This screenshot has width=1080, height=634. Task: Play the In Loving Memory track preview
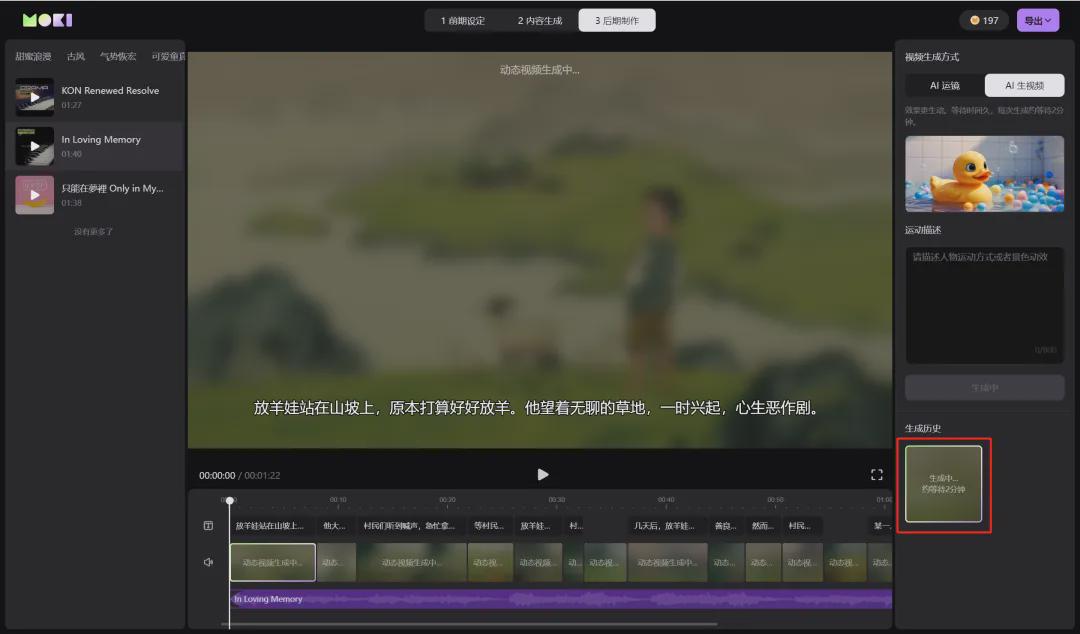click(35, 146)
